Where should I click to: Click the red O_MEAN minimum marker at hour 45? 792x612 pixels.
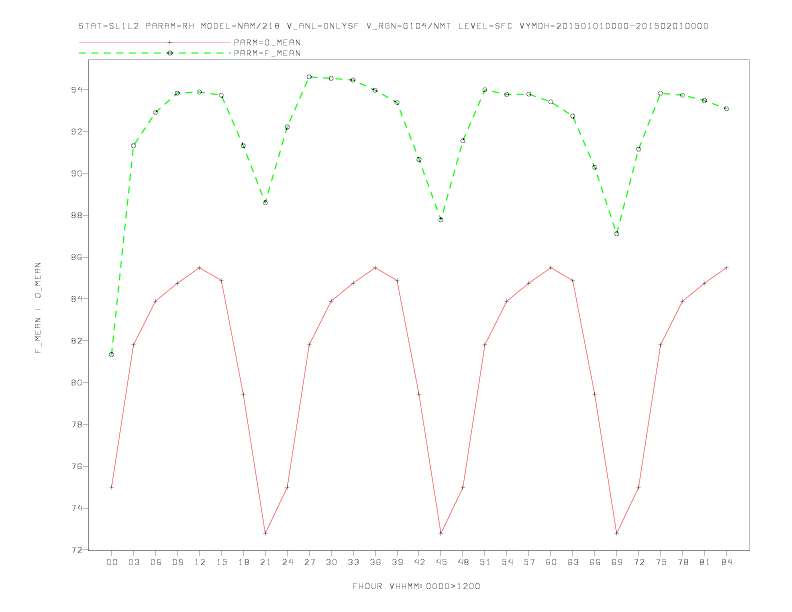point(441,533)
